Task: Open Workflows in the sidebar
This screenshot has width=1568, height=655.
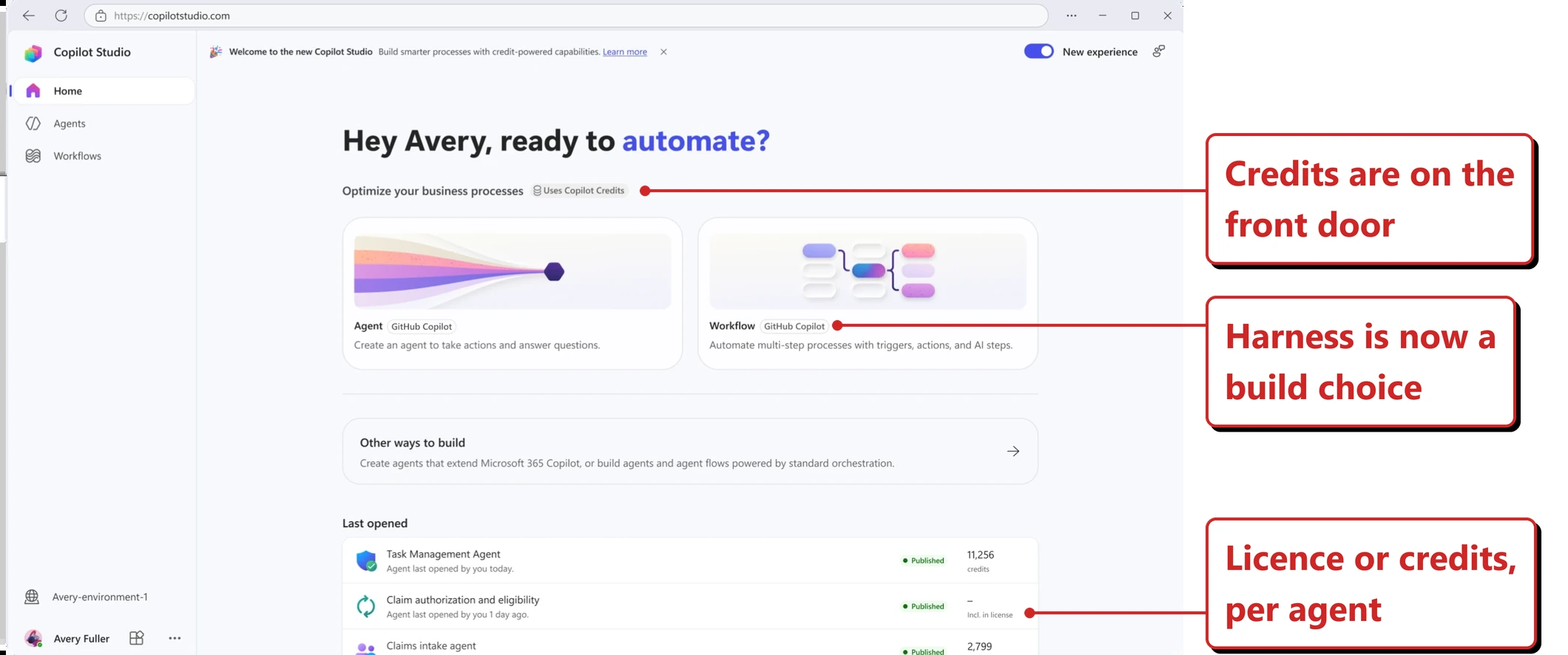Action: 104,156
